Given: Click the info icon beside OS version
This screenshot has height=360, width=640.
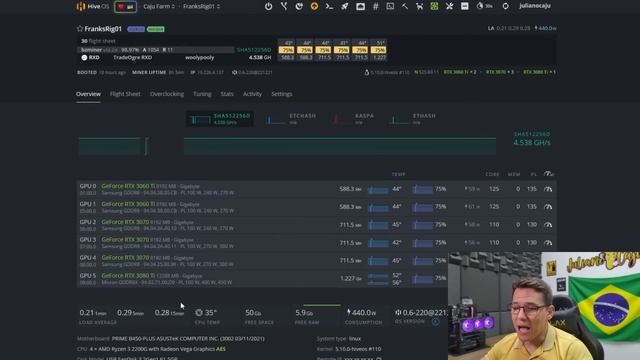Looking at the screenshot, I should pyautogui.click(x=436, y=322).
